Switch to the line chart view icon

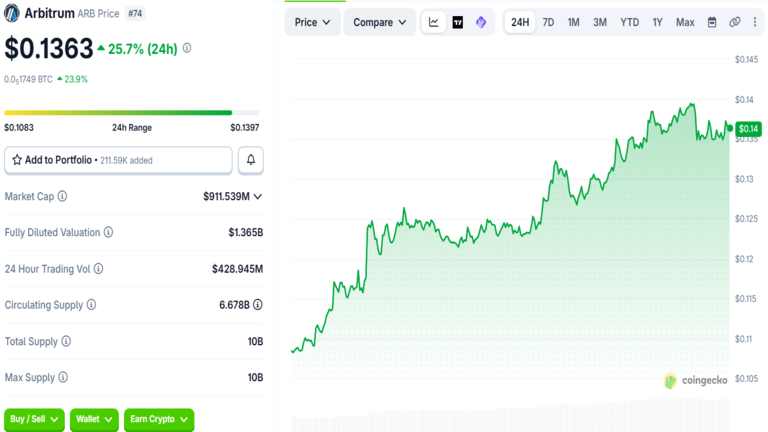433,22
